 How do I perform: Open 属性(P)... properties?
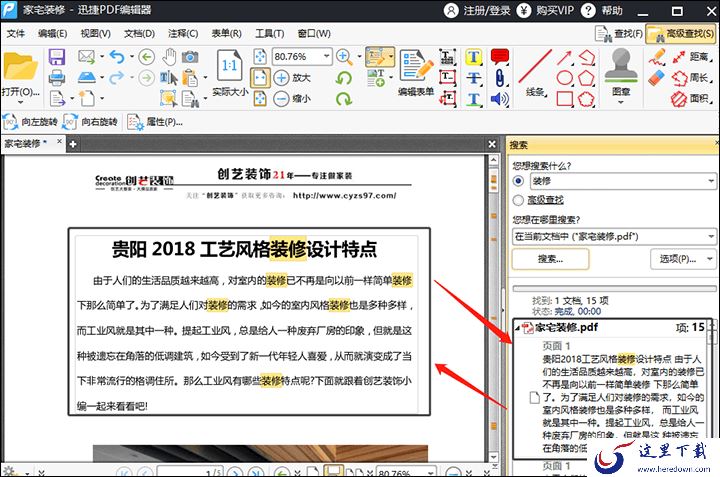point(155,122)
